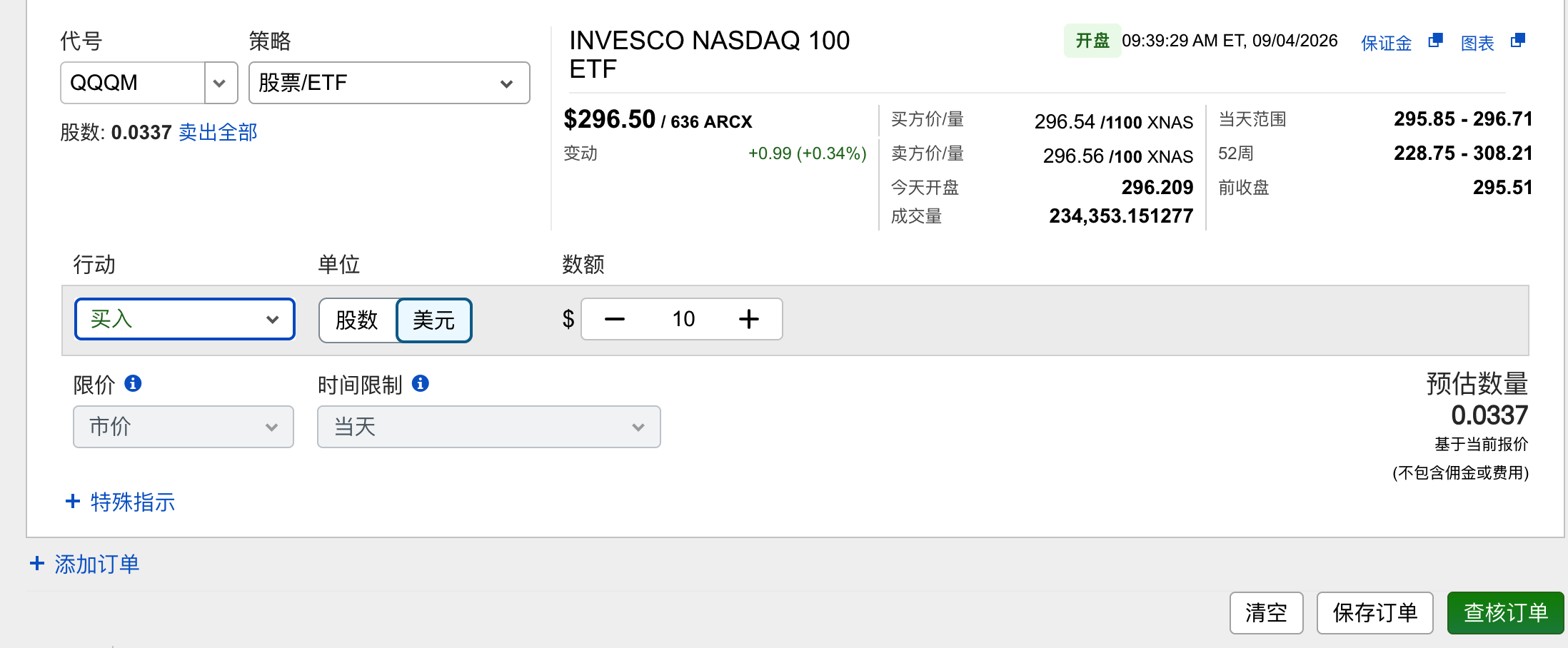
Task: Click the dollar amount input field
Action: (x=683, y=319)
